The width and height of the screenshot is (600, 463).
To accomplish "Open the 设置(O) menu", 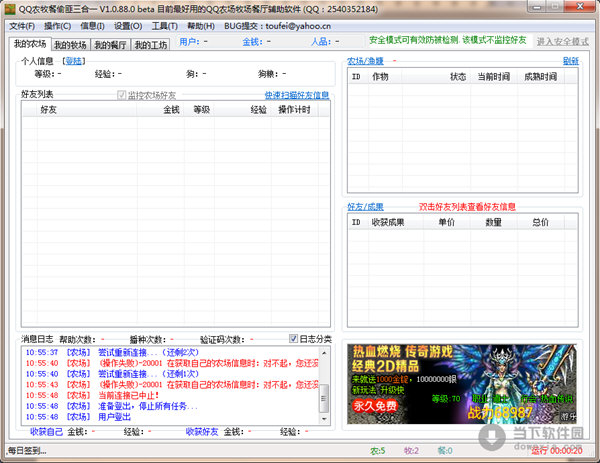I will [x=128, y=26].
